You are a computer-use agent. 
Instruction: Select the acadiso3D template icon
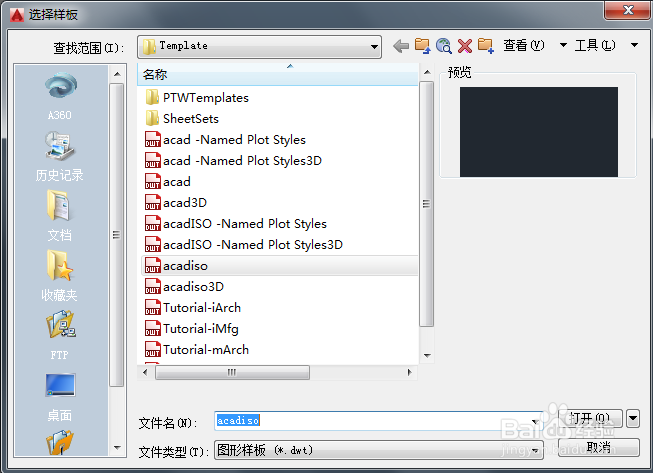[x=152, y=286]
